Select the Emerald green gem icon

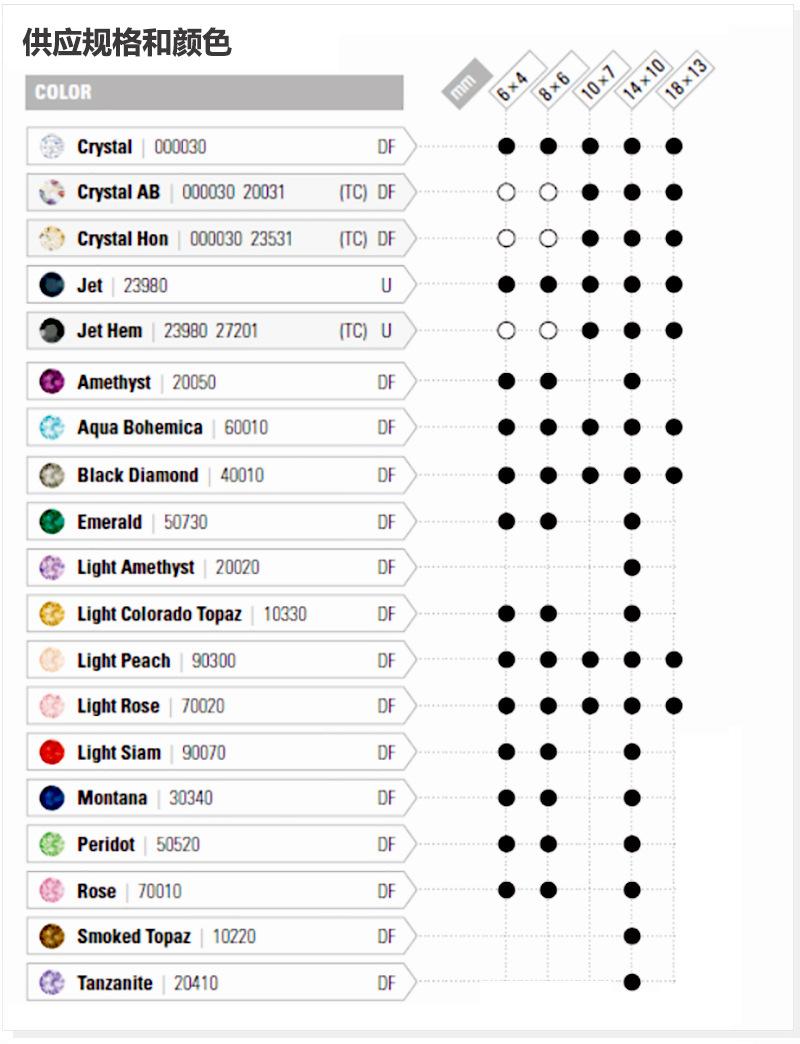click(51, 522)
